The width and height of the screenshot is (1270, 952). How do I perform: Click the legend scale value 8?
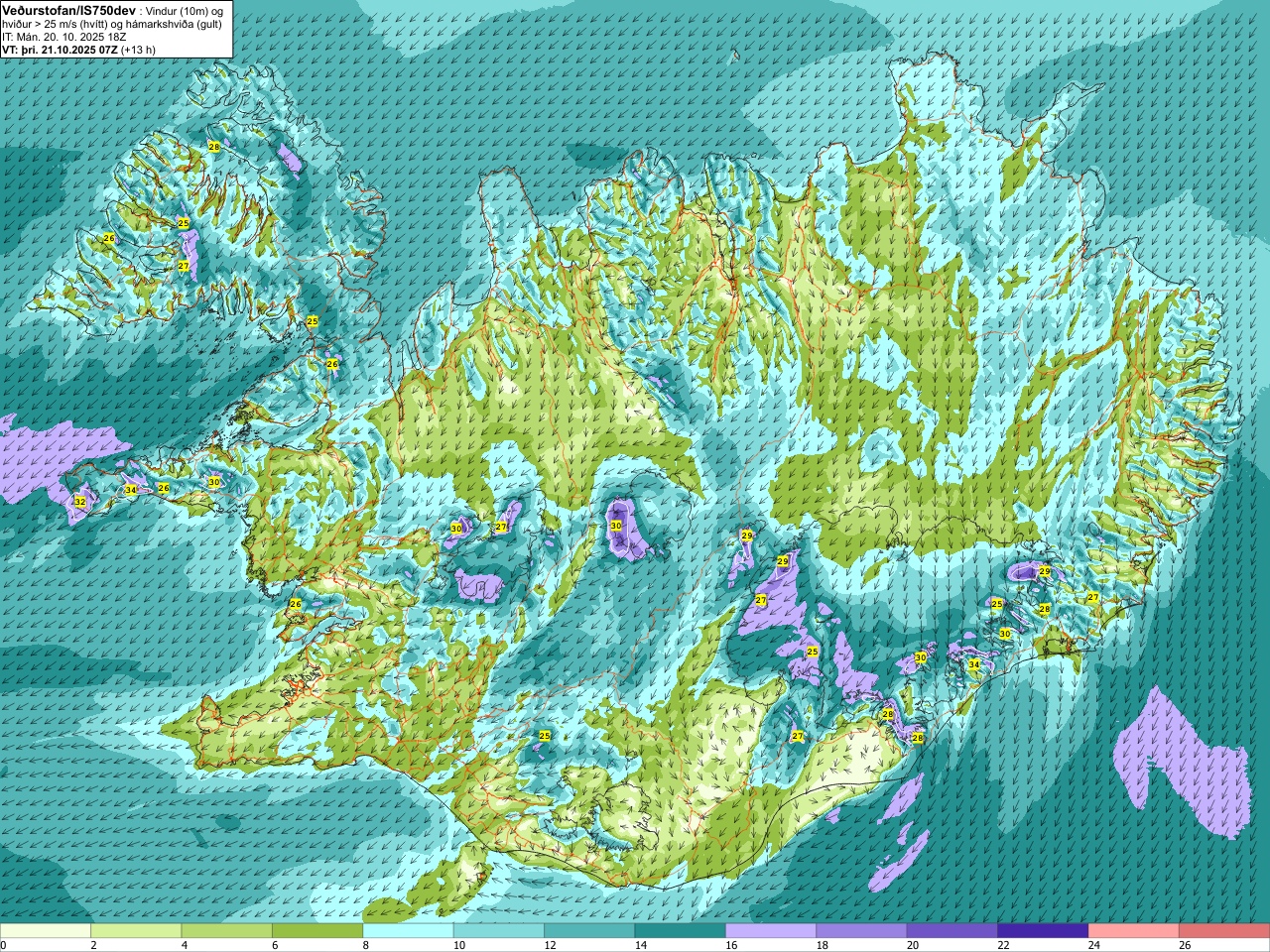pyautogui.click(x=365, y=945)
